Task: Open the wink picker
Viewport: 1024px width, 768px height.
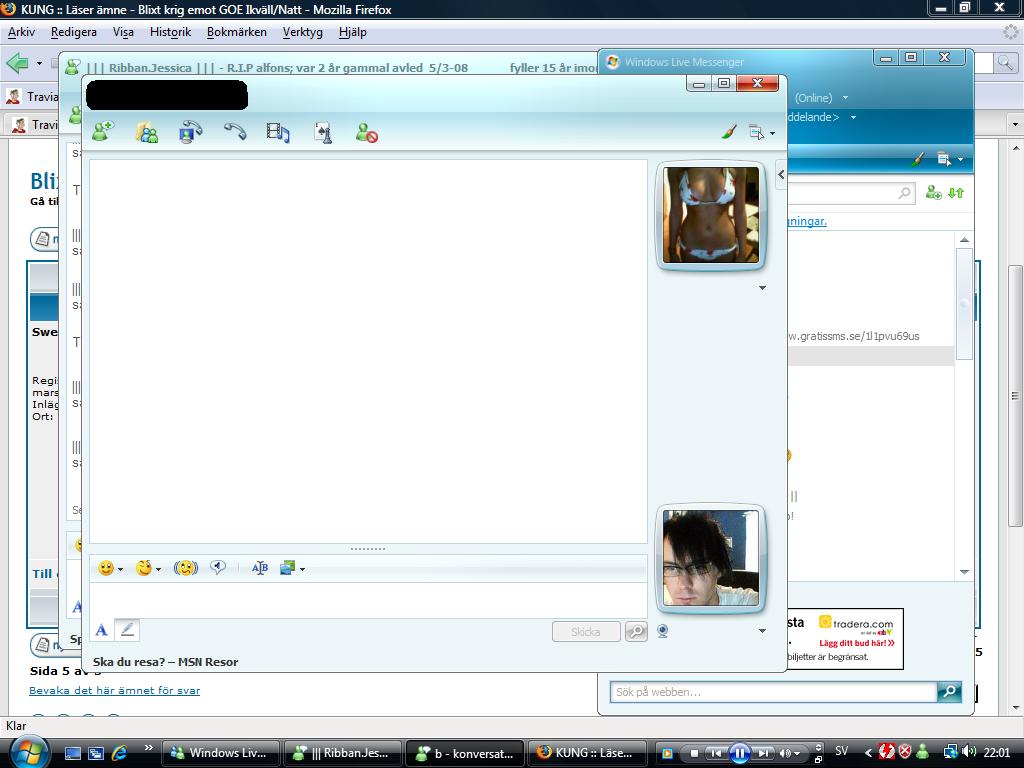Action: [x=148, y=568]
